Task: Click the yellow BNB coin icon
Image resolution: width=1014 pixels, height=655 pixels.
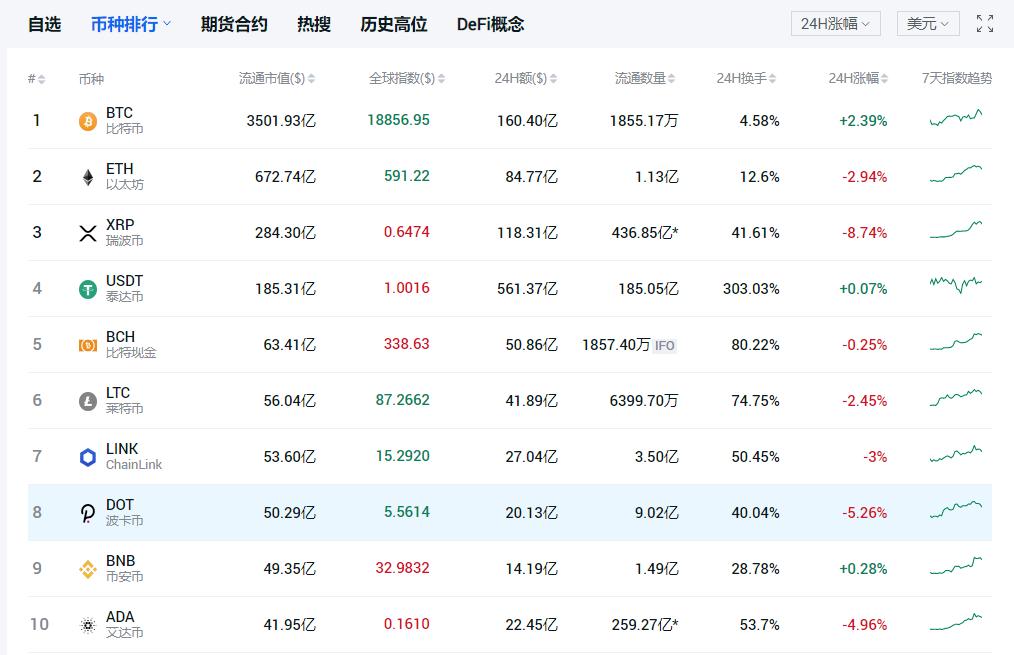Action: coord(88,569)
